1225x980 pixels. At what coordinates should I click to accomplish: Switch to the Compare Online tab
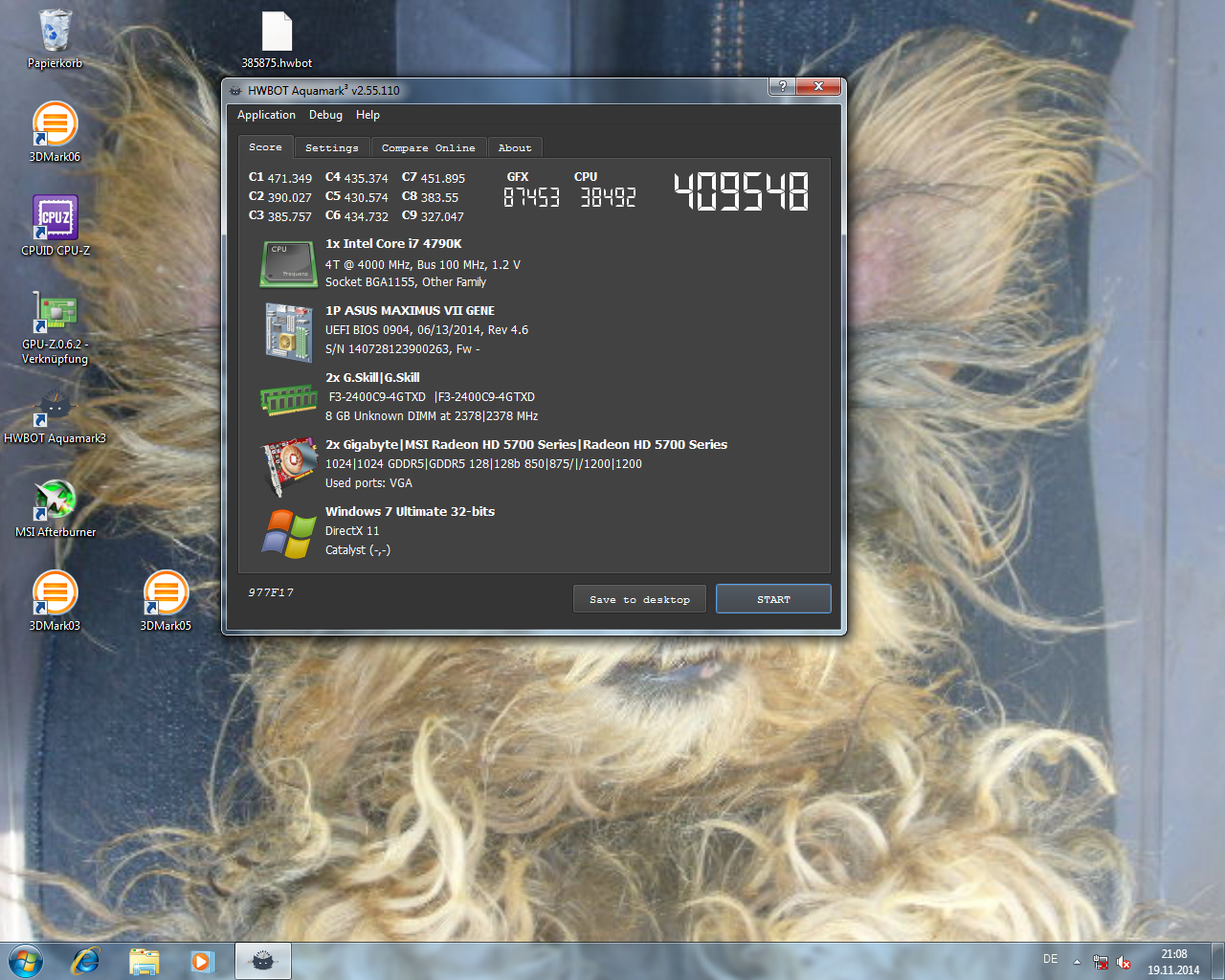pos(428,148)
